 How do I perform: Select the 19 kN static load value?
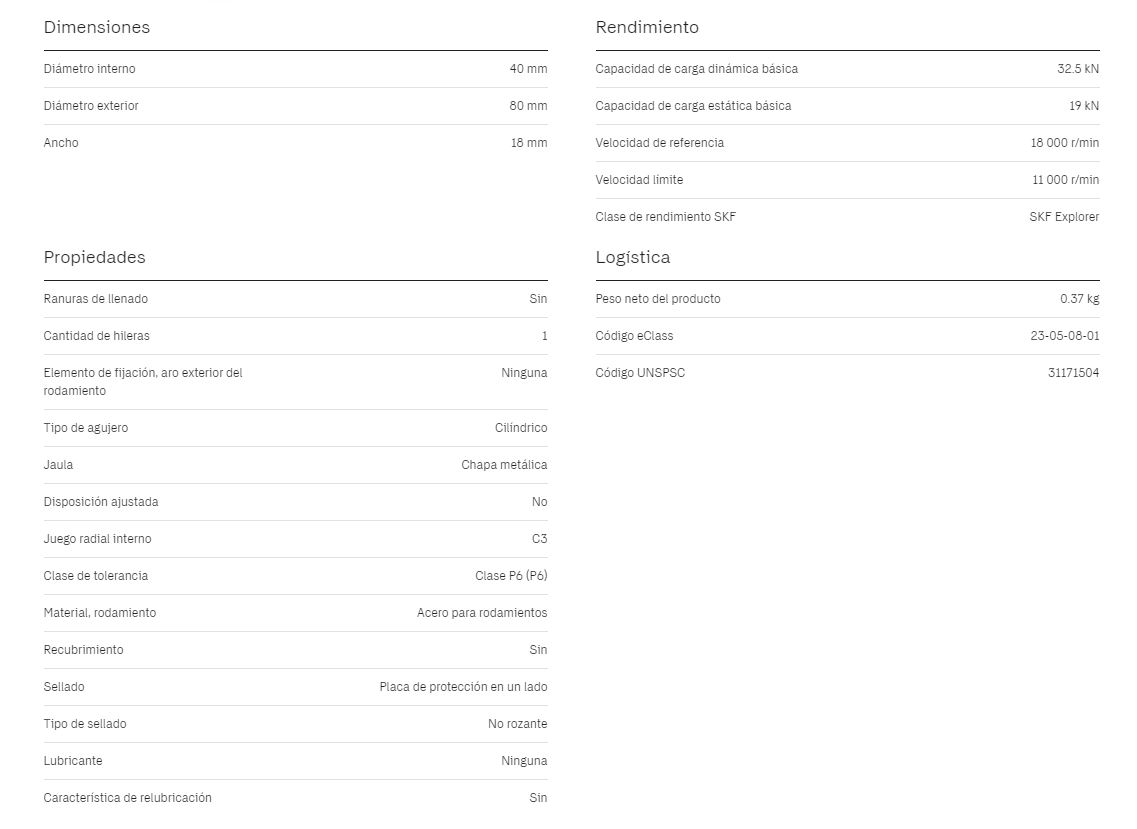point(1083,106)
